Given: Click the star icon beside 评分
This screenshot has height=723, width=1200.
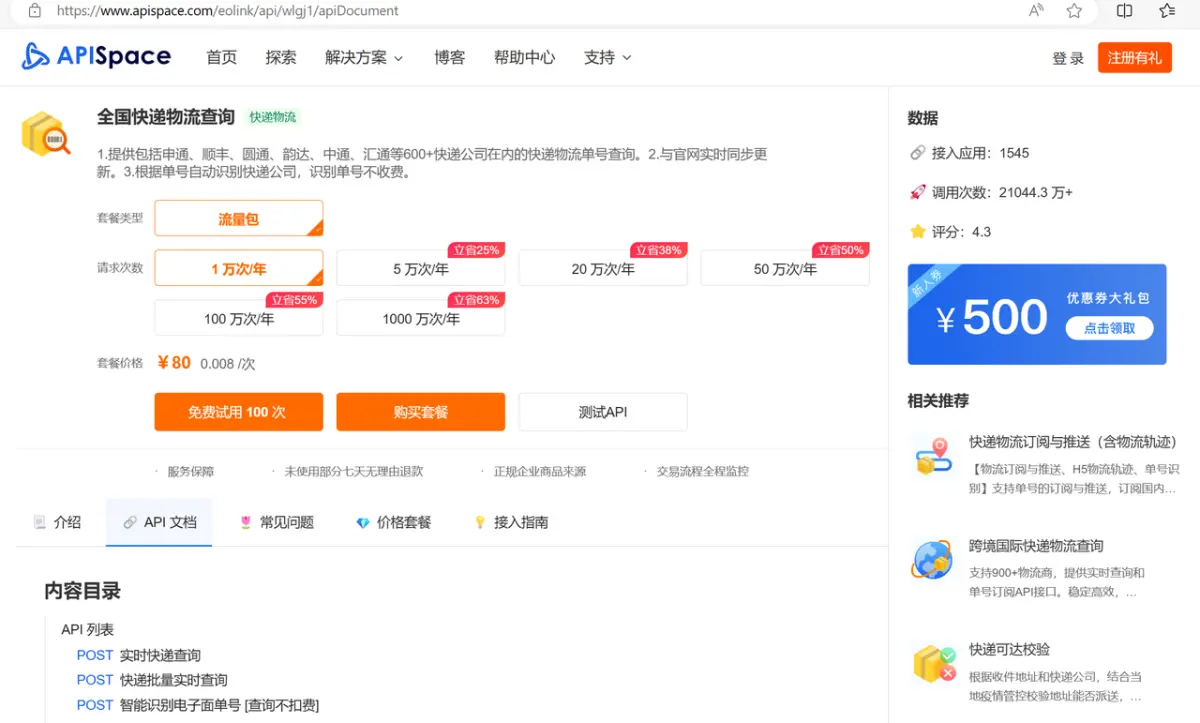Looking at the screenshot, I should click(x=917, y=231).
